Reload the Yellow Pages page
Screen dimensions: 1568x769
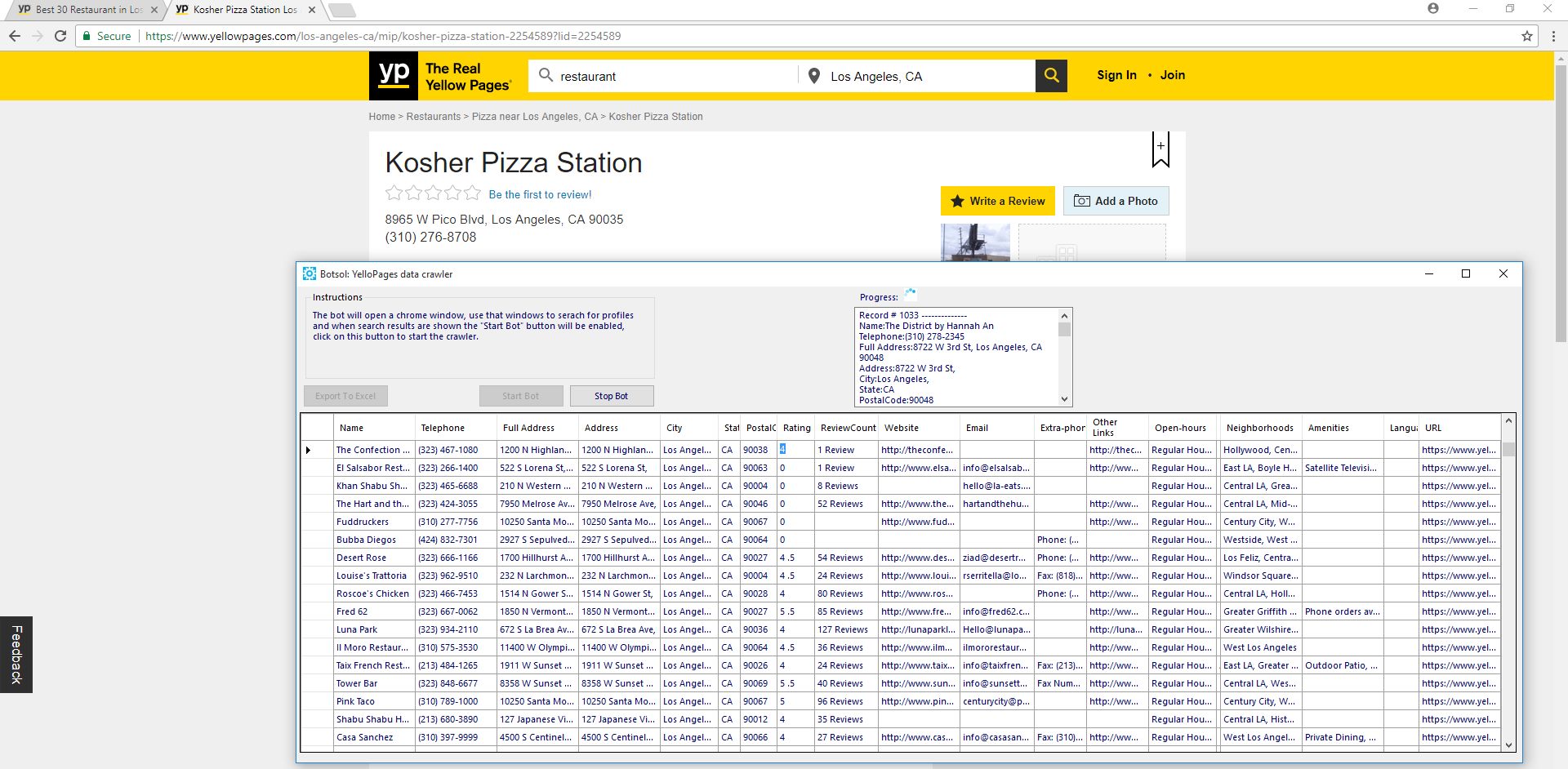[60, 36]
